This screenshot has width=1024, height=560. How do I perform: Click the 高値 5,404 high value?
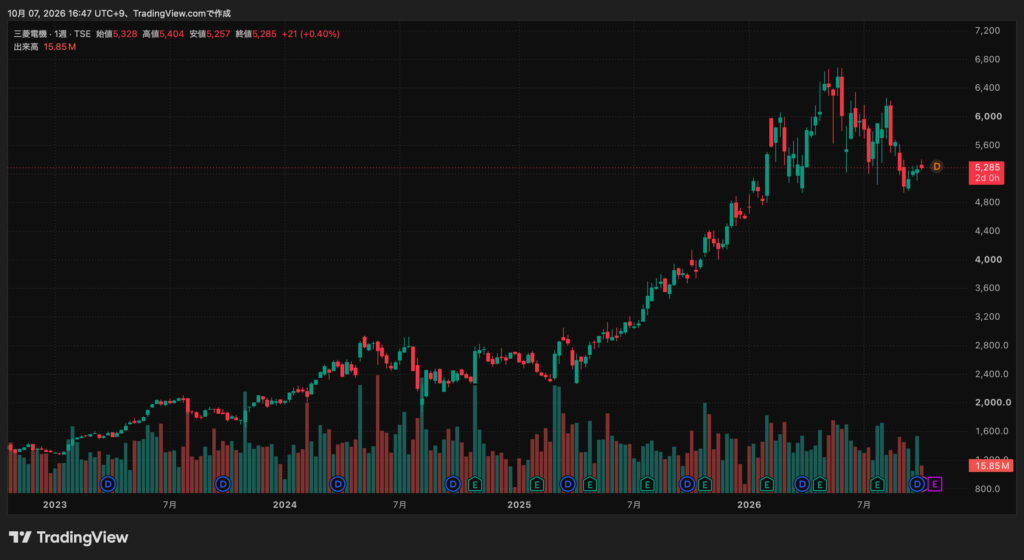click(x=163, y=34)
